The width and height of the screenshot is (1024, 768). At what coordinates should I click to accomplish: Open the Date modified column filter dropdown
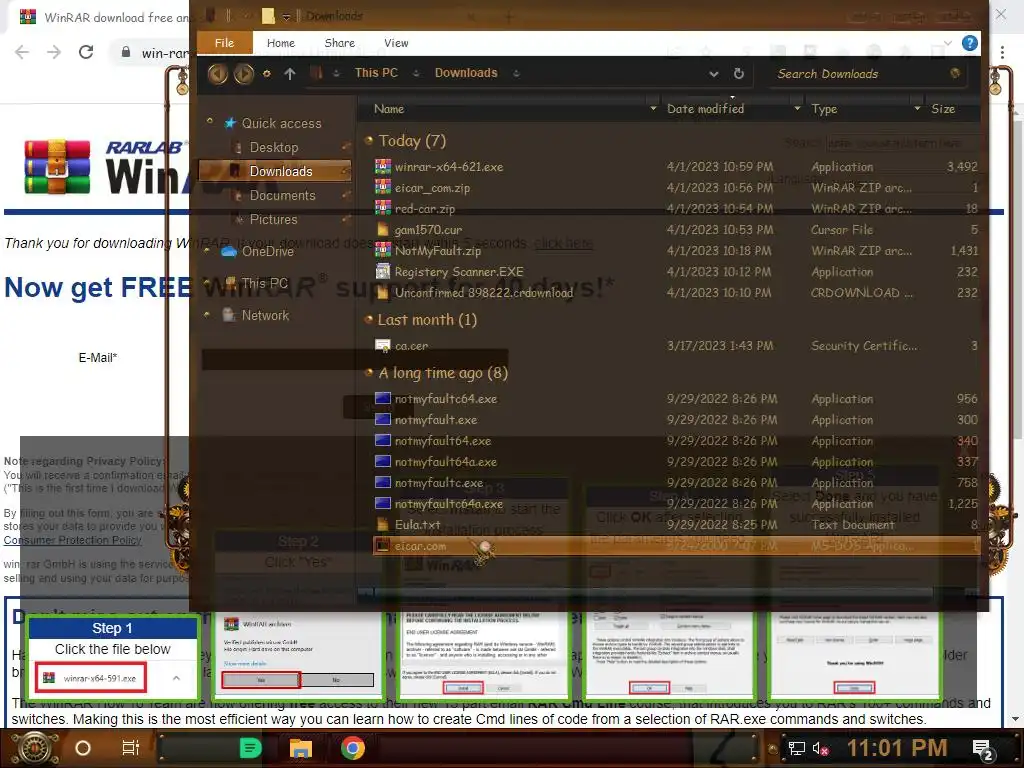click(797, 108)
